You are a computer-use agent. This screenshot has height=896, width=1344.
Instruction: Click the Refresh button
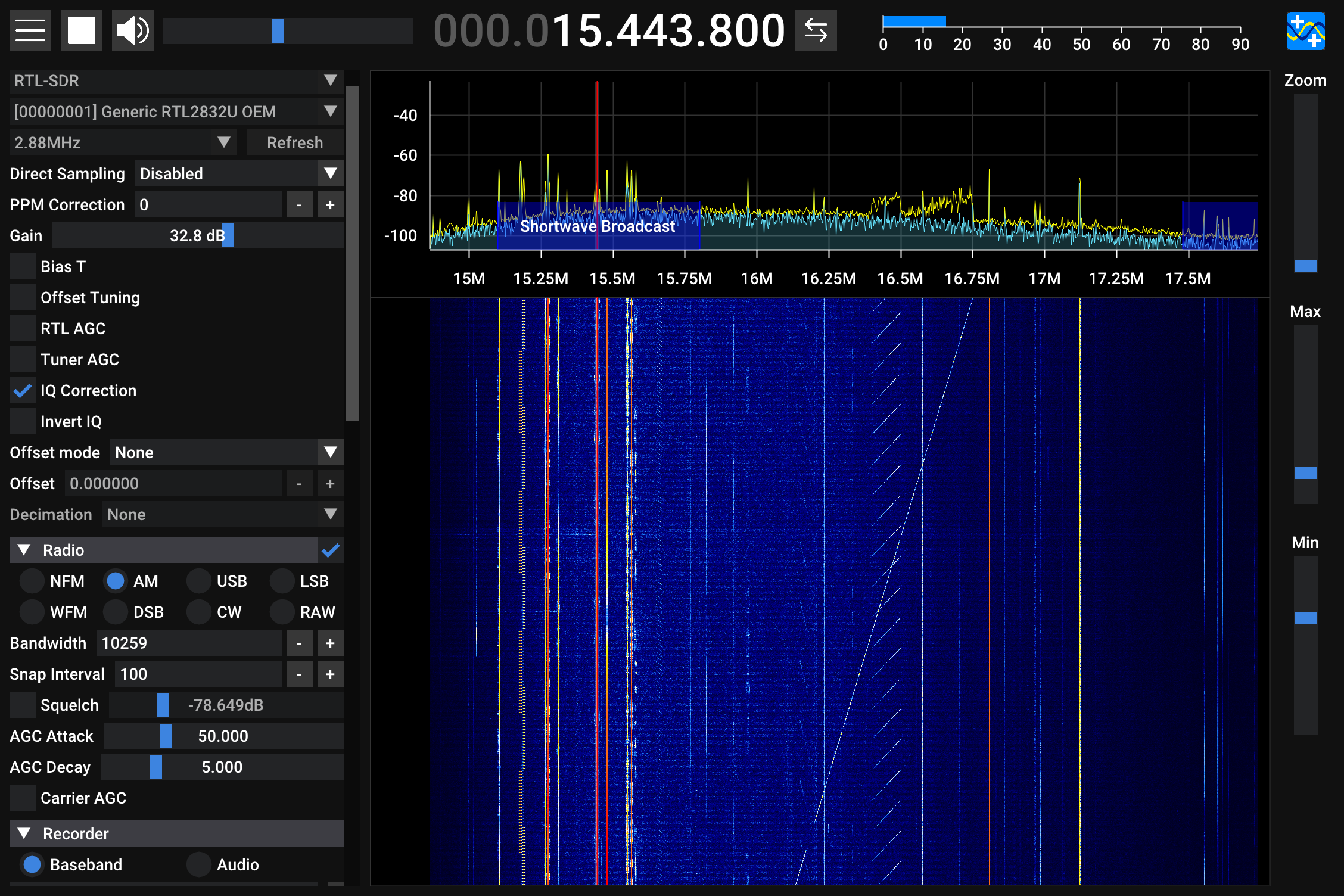(295, 142)
